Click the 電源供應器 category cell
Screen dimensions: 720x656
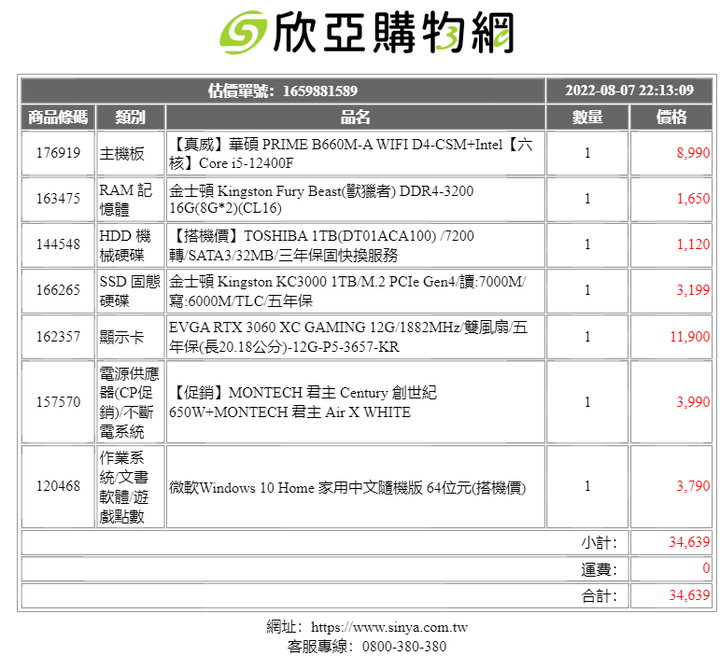130,402
